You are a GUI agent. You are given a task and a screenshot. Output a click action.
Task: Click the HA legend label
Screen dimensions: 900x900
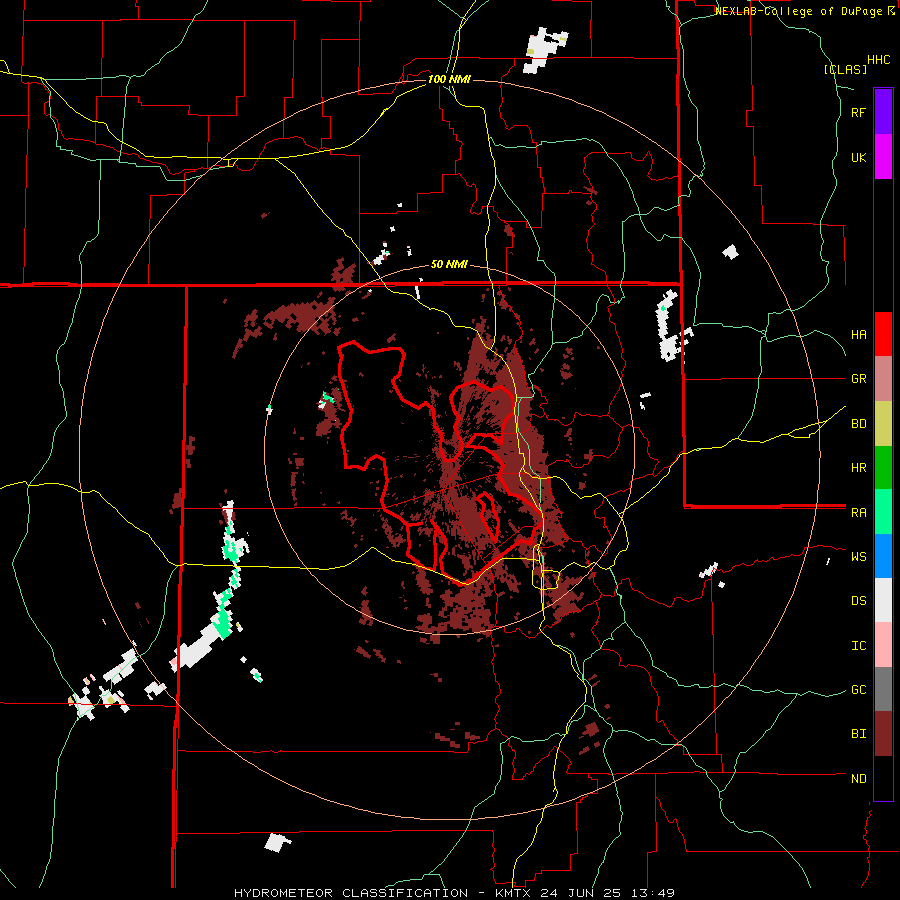tap(859, 334)
